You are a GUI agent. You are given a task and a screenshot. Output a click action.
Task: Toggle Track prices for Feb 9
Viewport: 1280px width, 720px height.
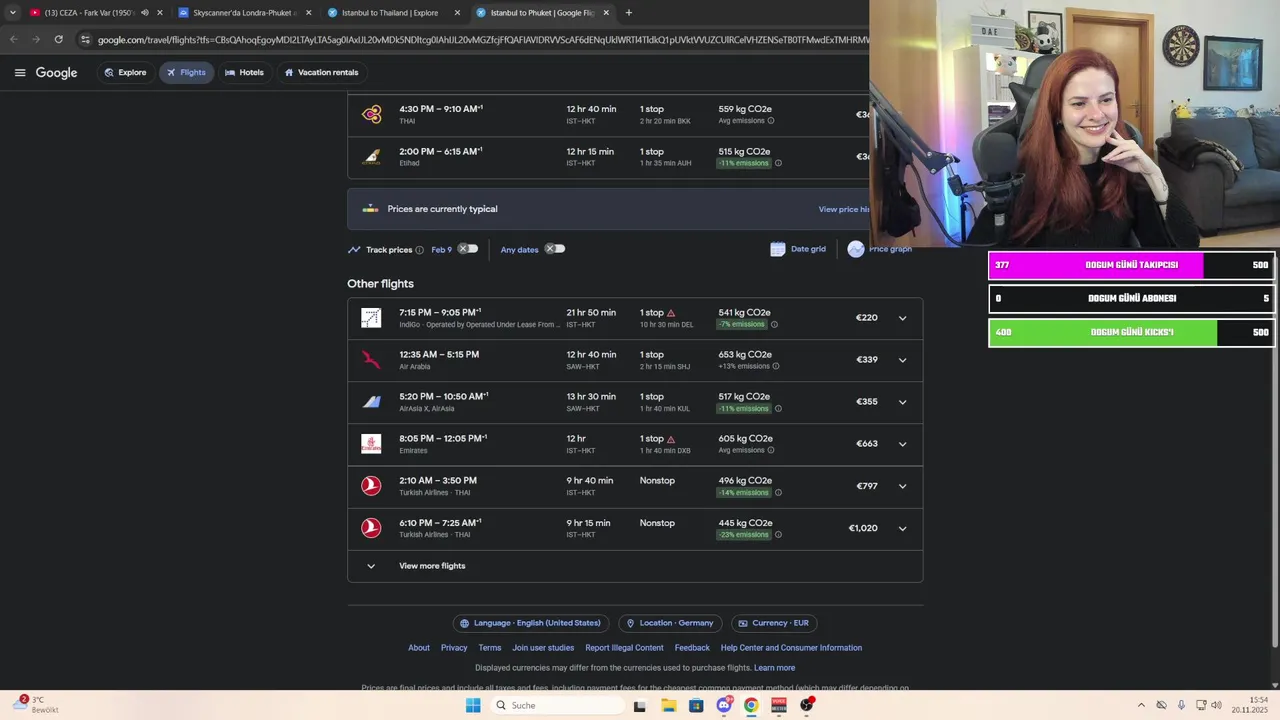[x=468, y=249]
